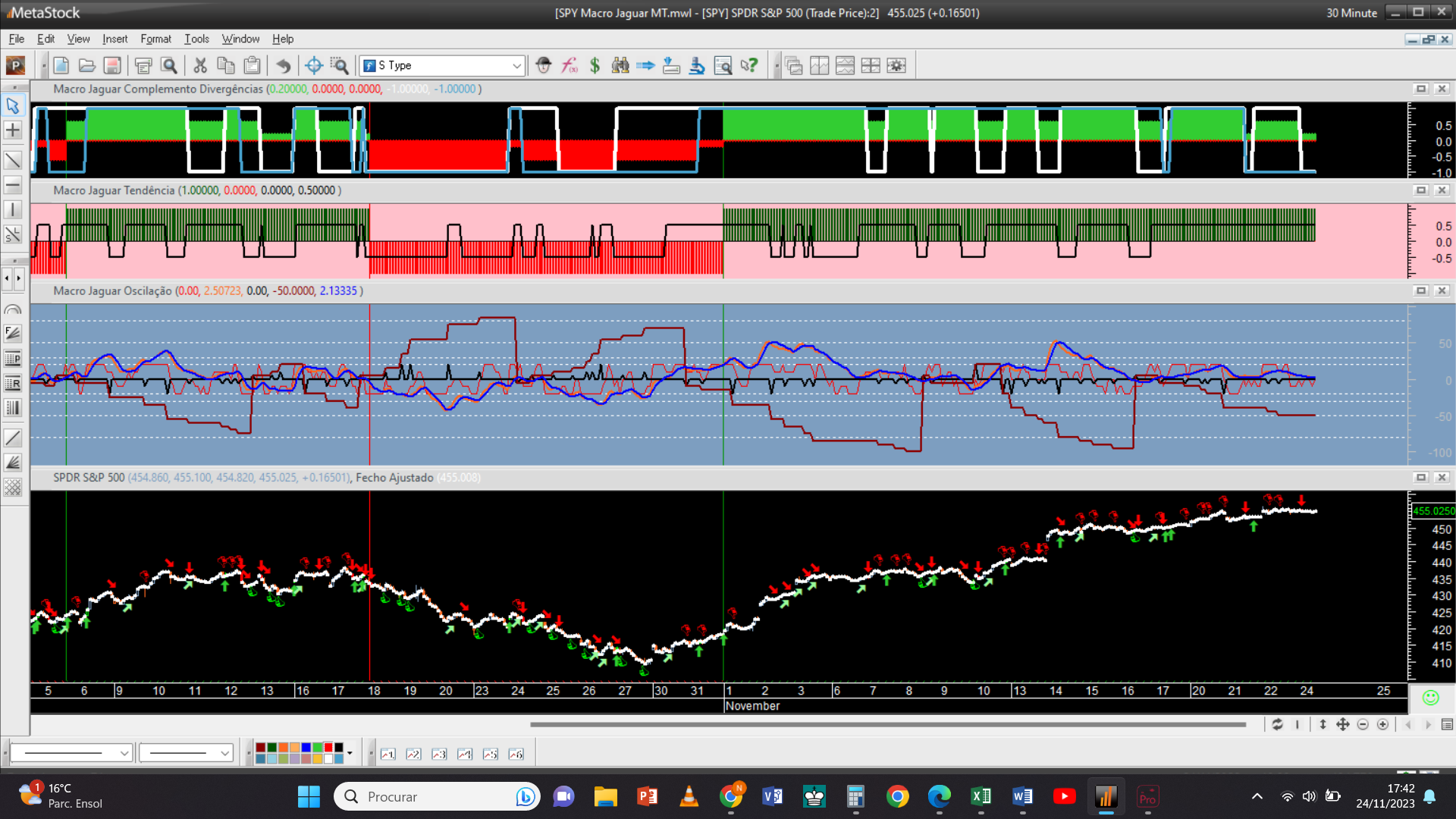This screenshot has width=1456, height=819.
Task: Toggle chart layout button number 1
Action: (388, 754)
